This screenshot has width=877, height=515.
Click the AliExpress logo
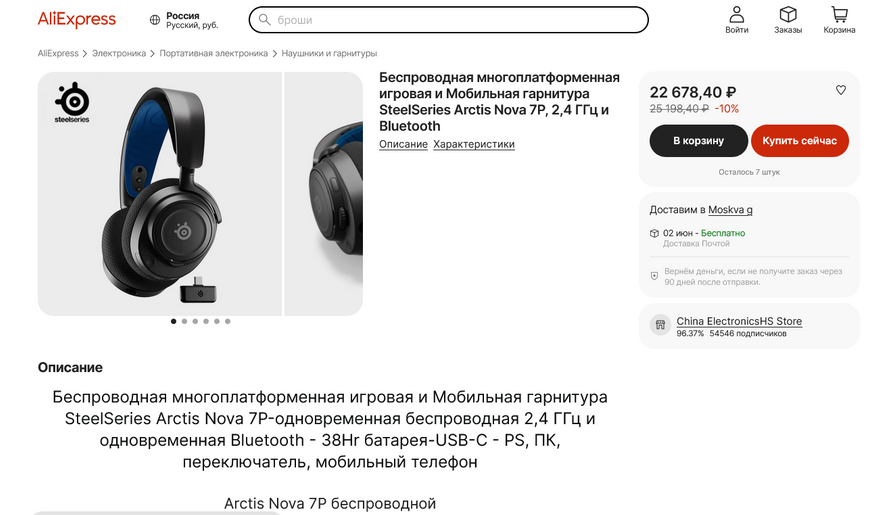pos(77,19)
